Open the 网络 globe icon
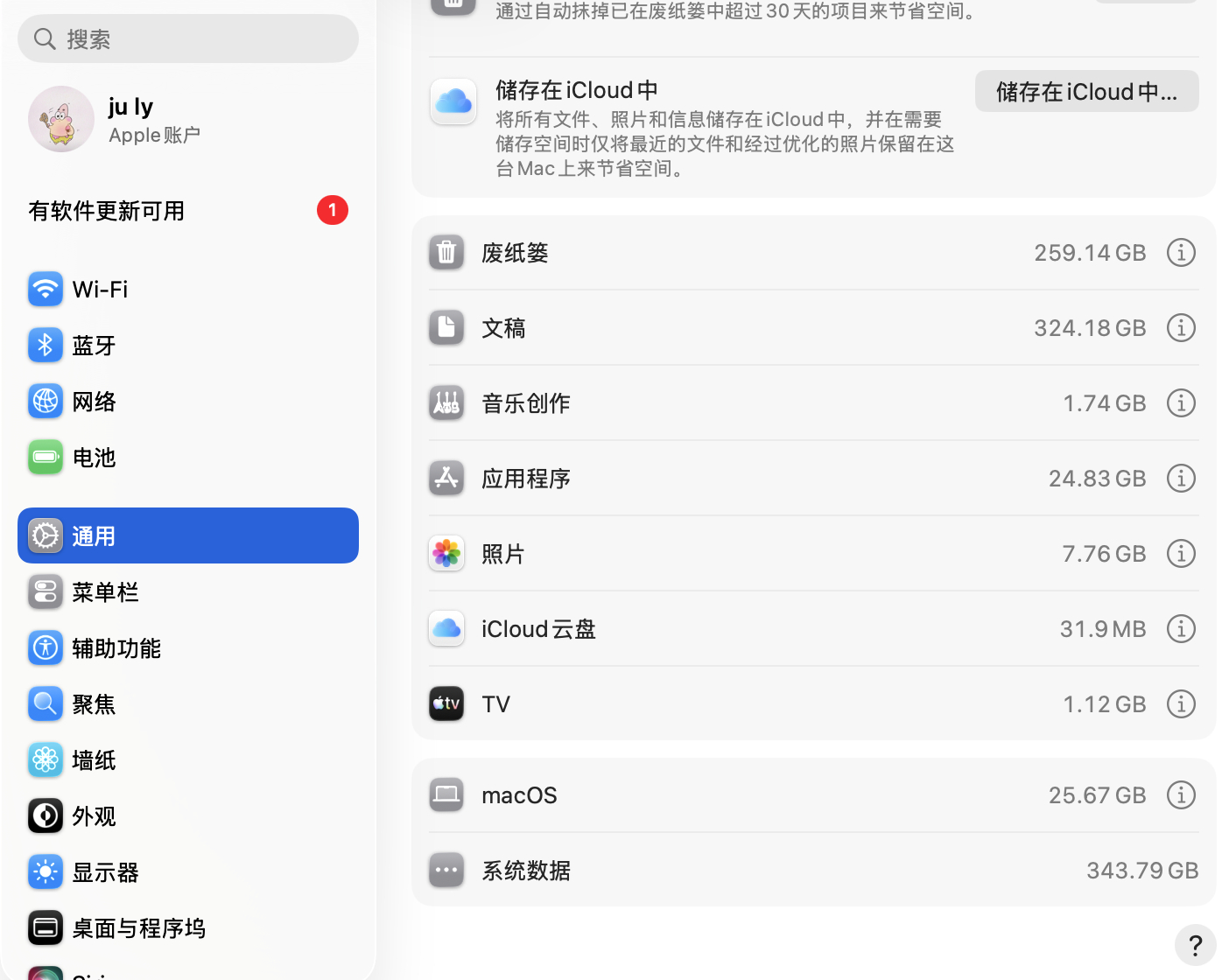Image resolution: width=1229 pixels, height=980 pixels. click(x=46, y=401)
